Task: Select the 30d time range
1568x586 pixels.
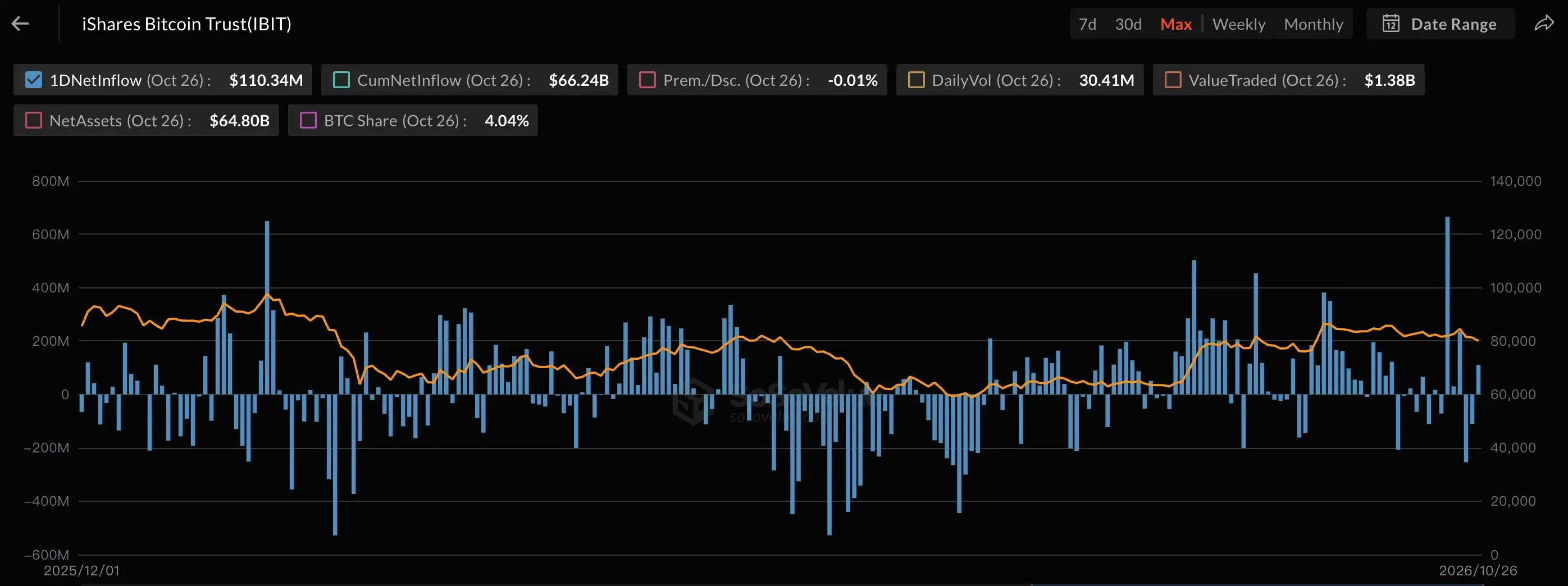Action: [1128, 24]
